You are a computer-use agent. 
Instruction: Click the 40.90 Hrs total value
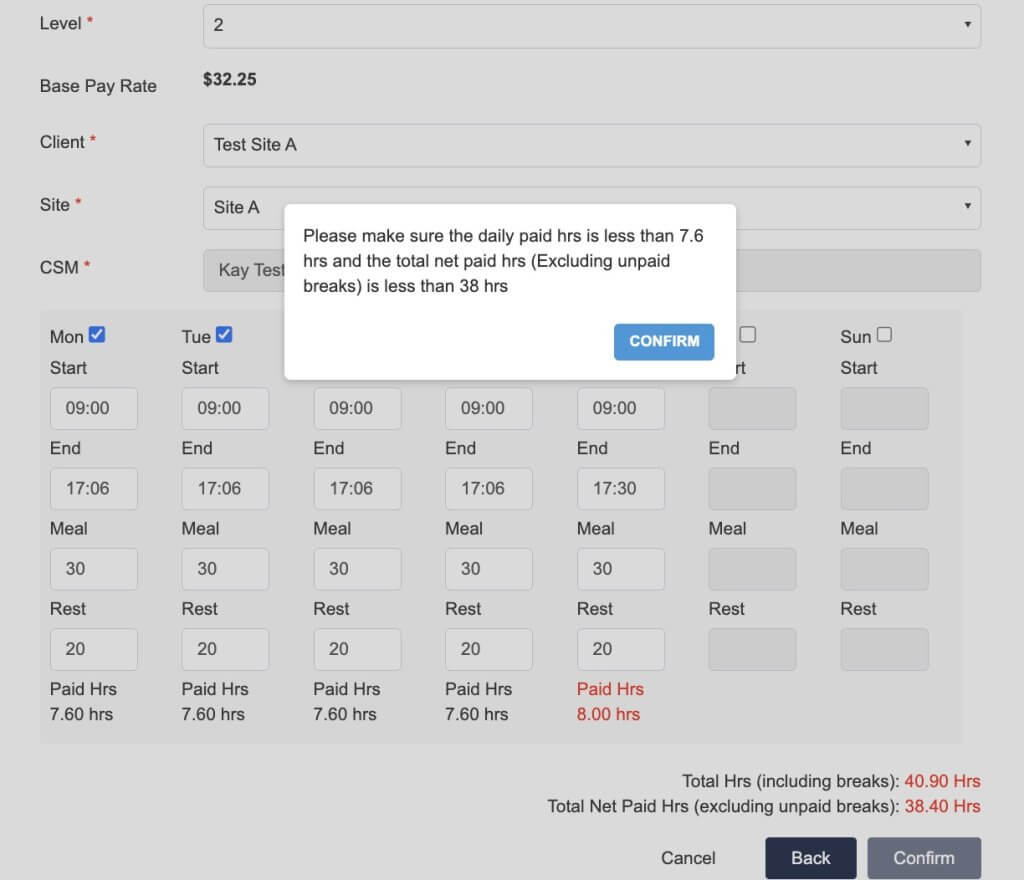point(942,781)
